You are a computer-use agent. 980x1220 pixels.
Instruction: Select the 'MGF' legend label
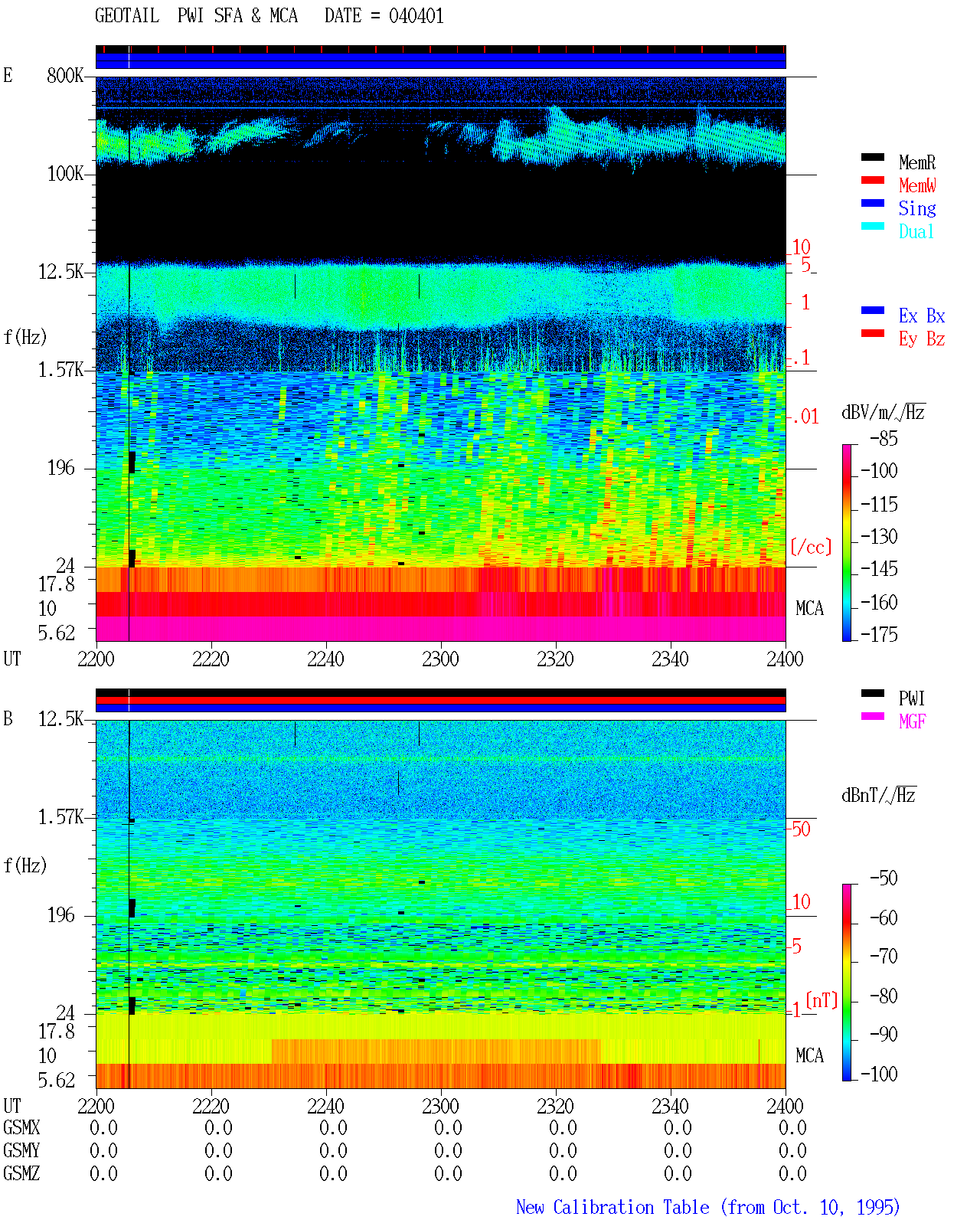coord(913,721)
